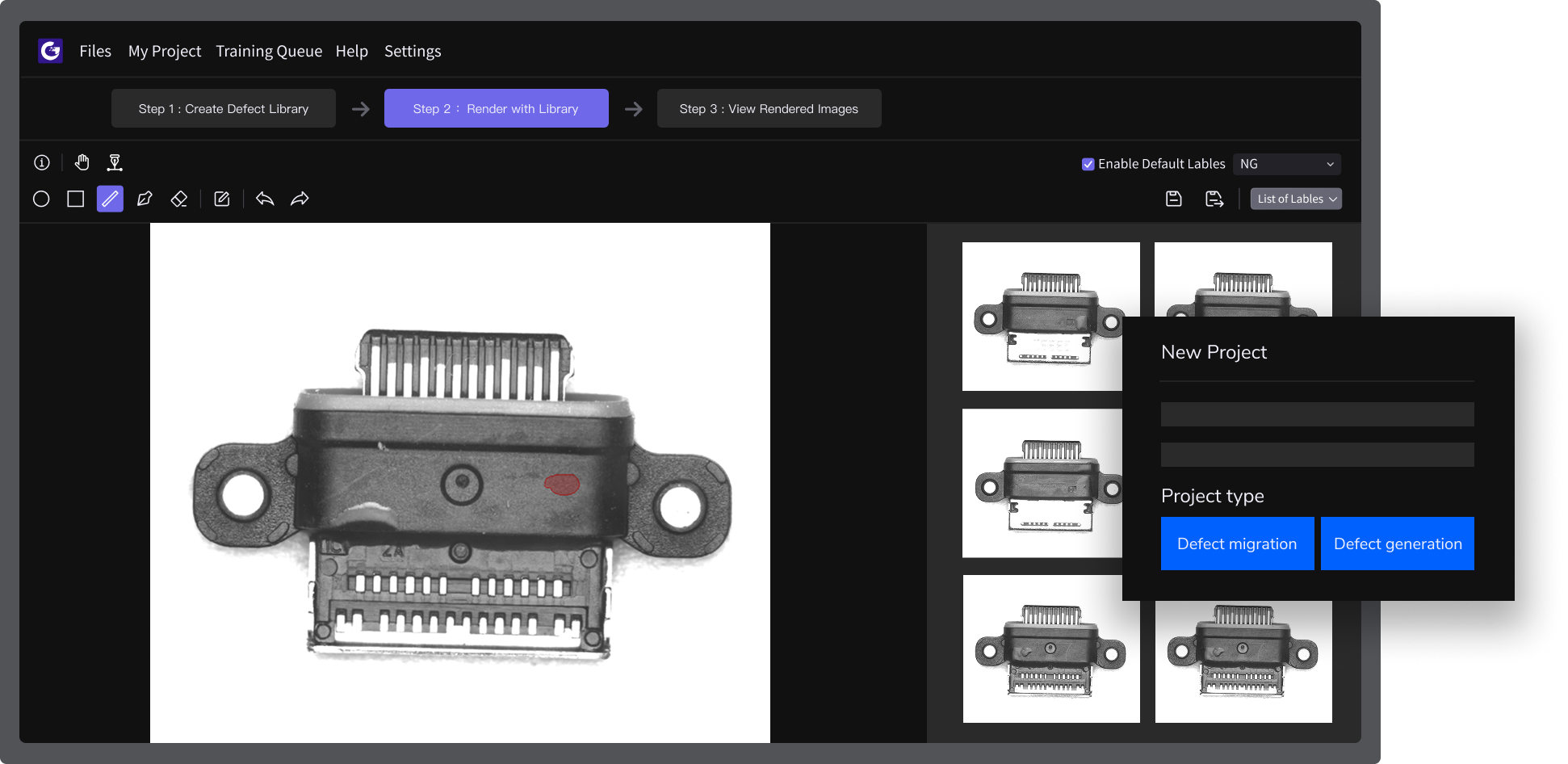
Task: Open the My Project menu
Action: click(165, 51)
